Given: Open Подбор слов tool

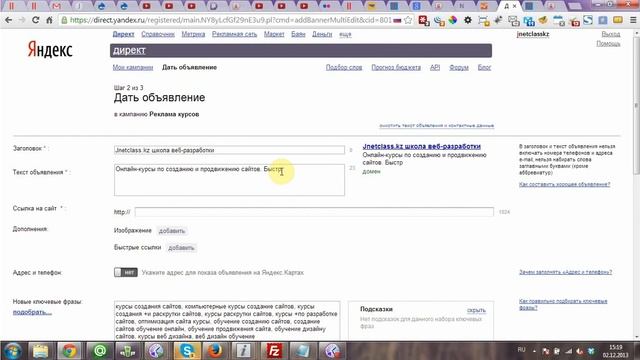Looking at the screenshot, I should pos(344,67).
